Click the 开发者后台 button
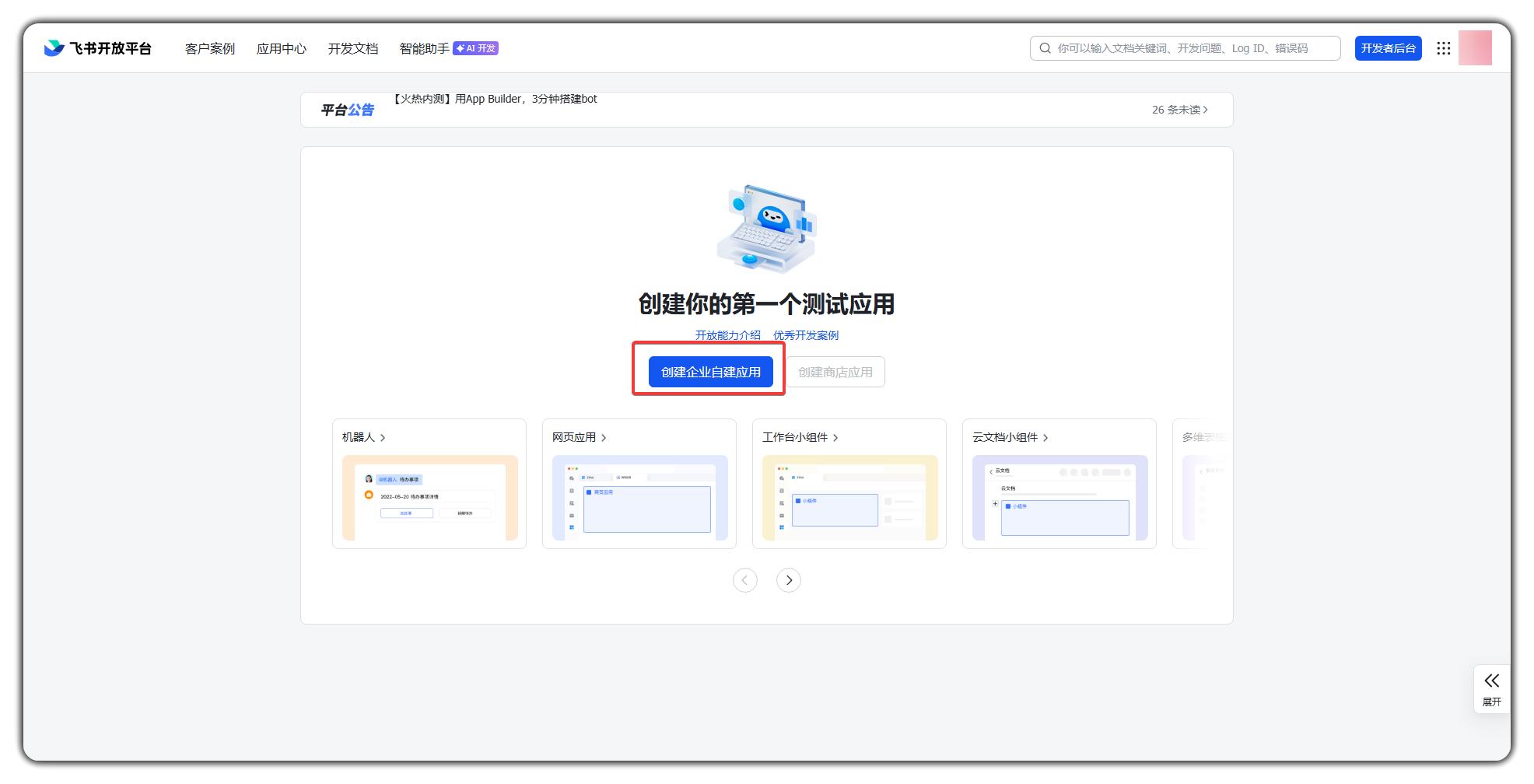Image resolution: width=1534 pixels, height=784 pixels. tap(1388, 48)
